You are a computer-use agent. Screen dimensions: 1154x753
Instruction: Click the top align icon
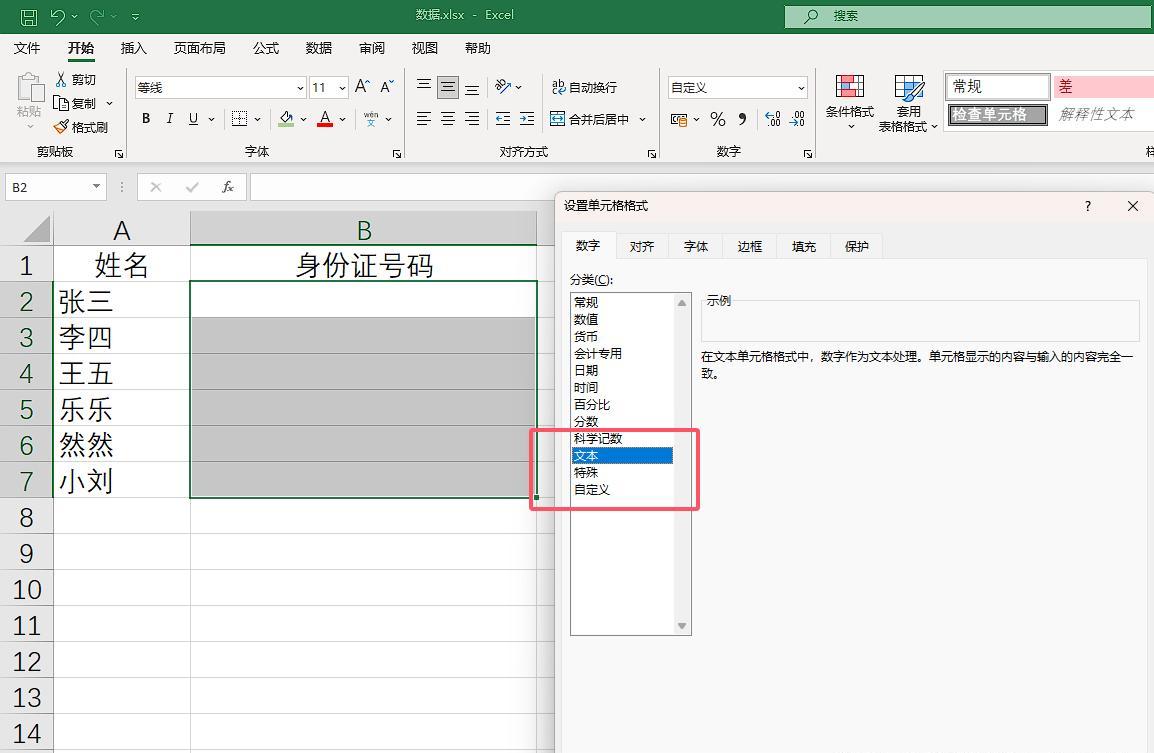pyautogui.click(x=424, y=87)
